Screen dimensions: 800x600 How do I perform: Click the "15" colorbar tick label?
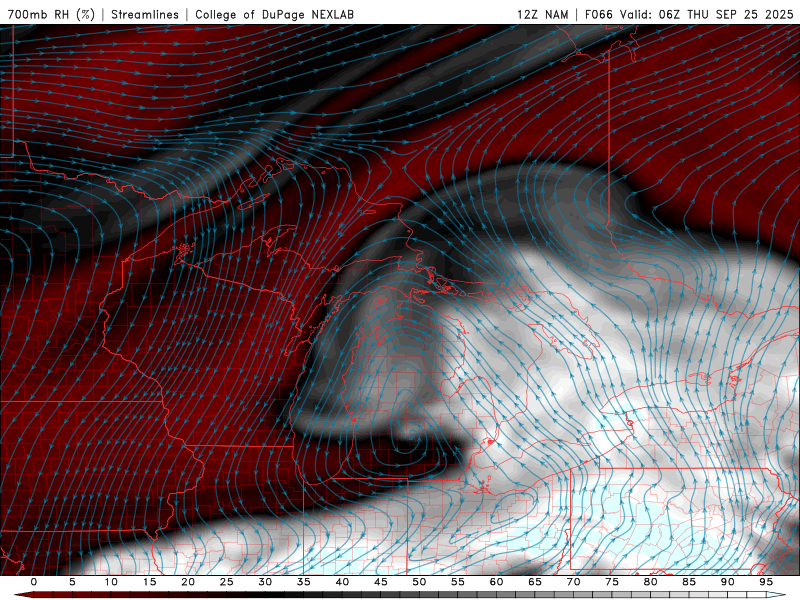click(x=149, y=582)
